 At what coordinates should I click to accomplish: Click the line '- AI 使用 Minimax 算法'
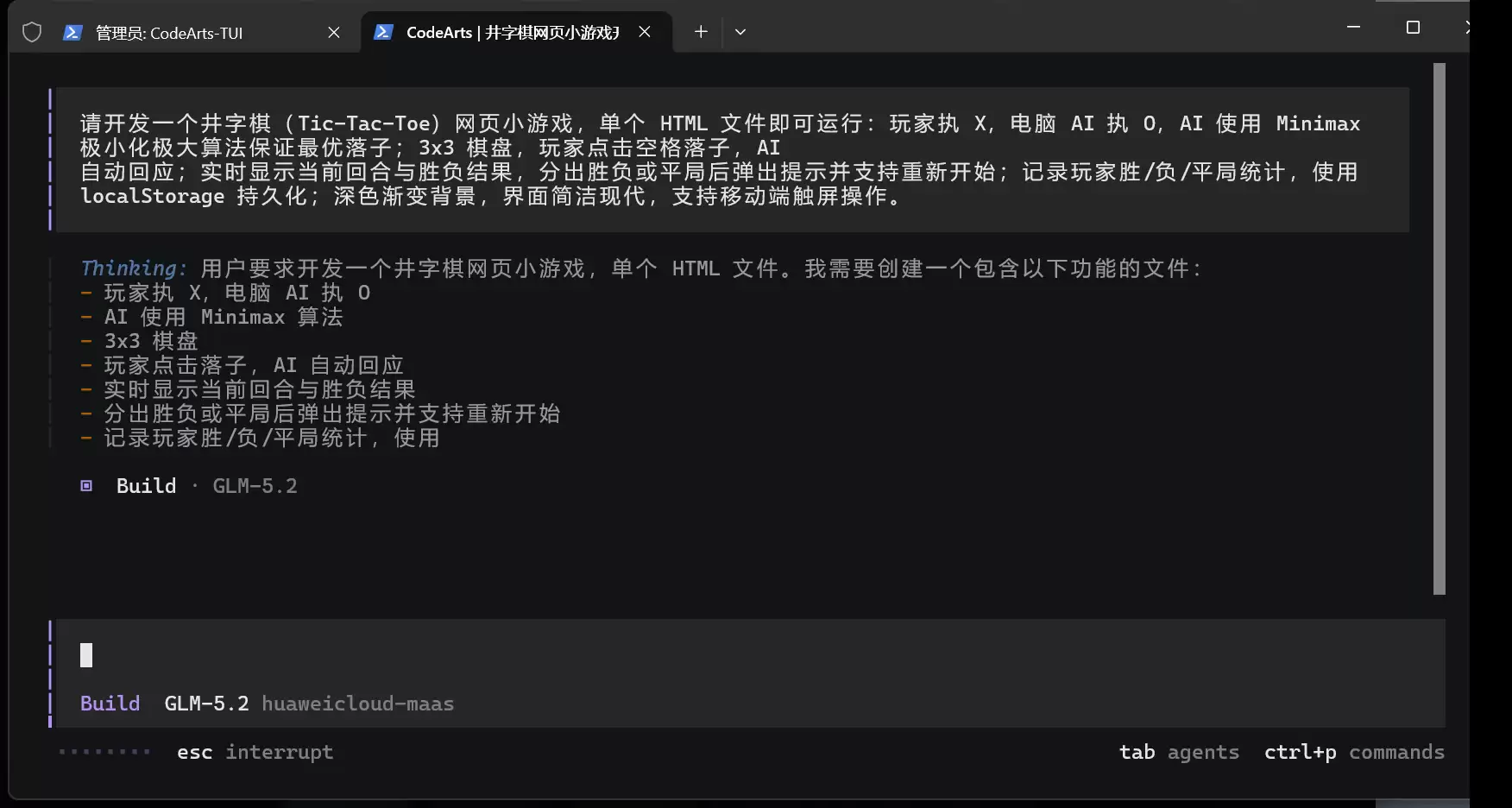[211, 317]
